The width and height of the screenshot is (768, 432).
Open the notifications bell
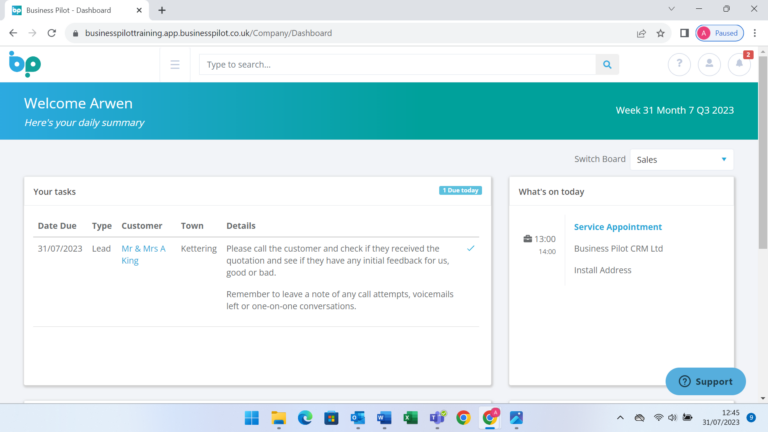pos(739,64)
